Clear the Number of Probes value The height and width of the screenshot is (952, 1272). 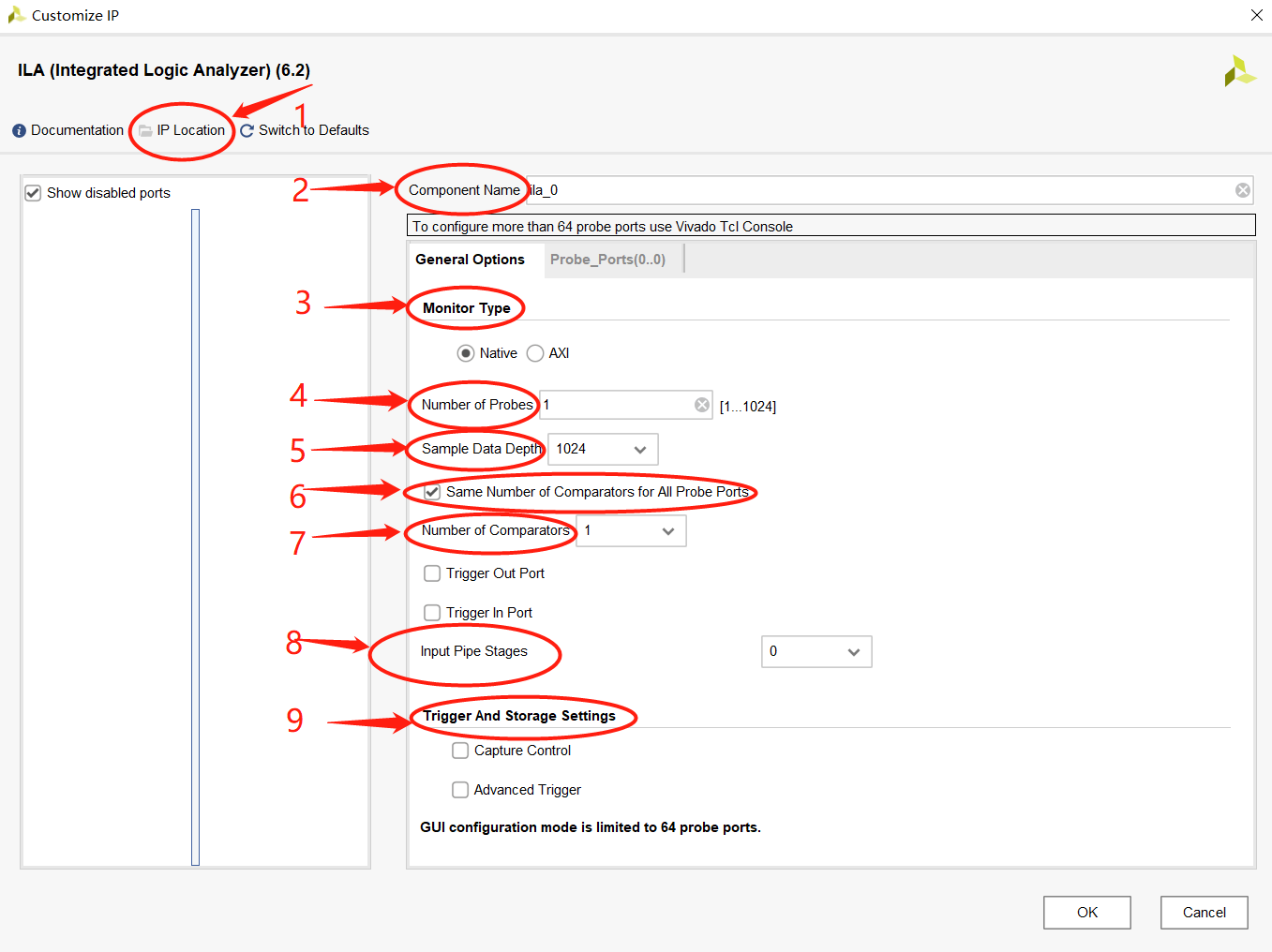(702, 405)
